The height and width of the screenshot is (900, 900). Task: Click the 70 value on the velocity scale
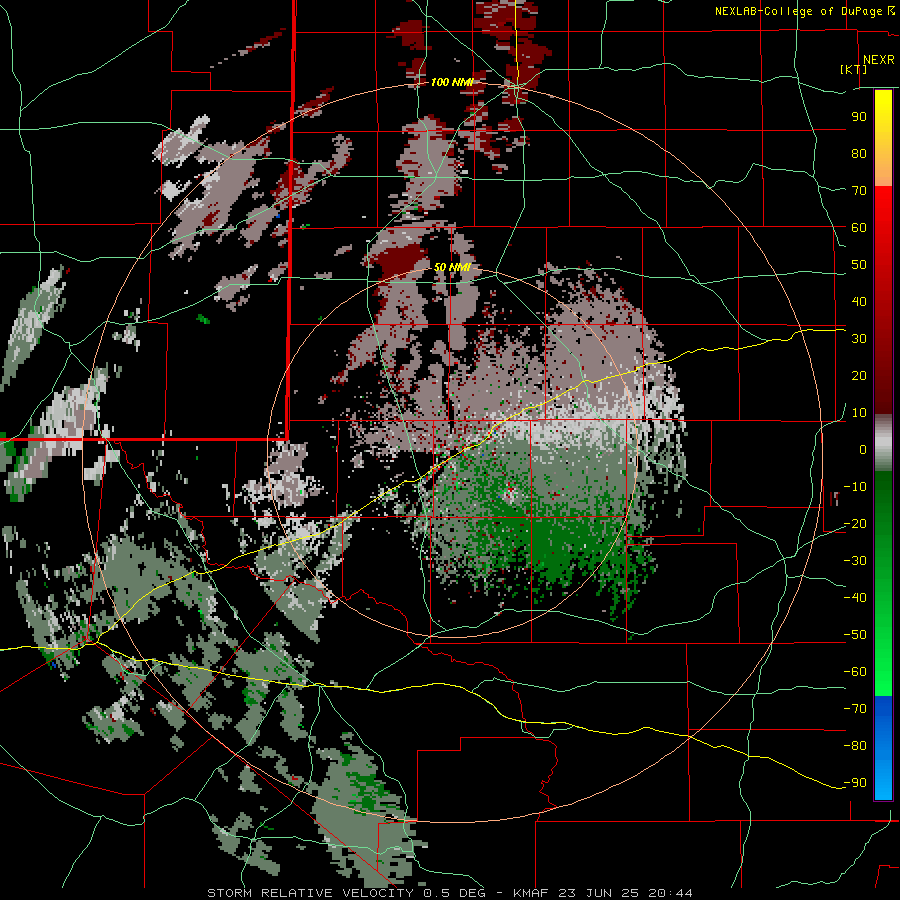click(x=859, y=191)
